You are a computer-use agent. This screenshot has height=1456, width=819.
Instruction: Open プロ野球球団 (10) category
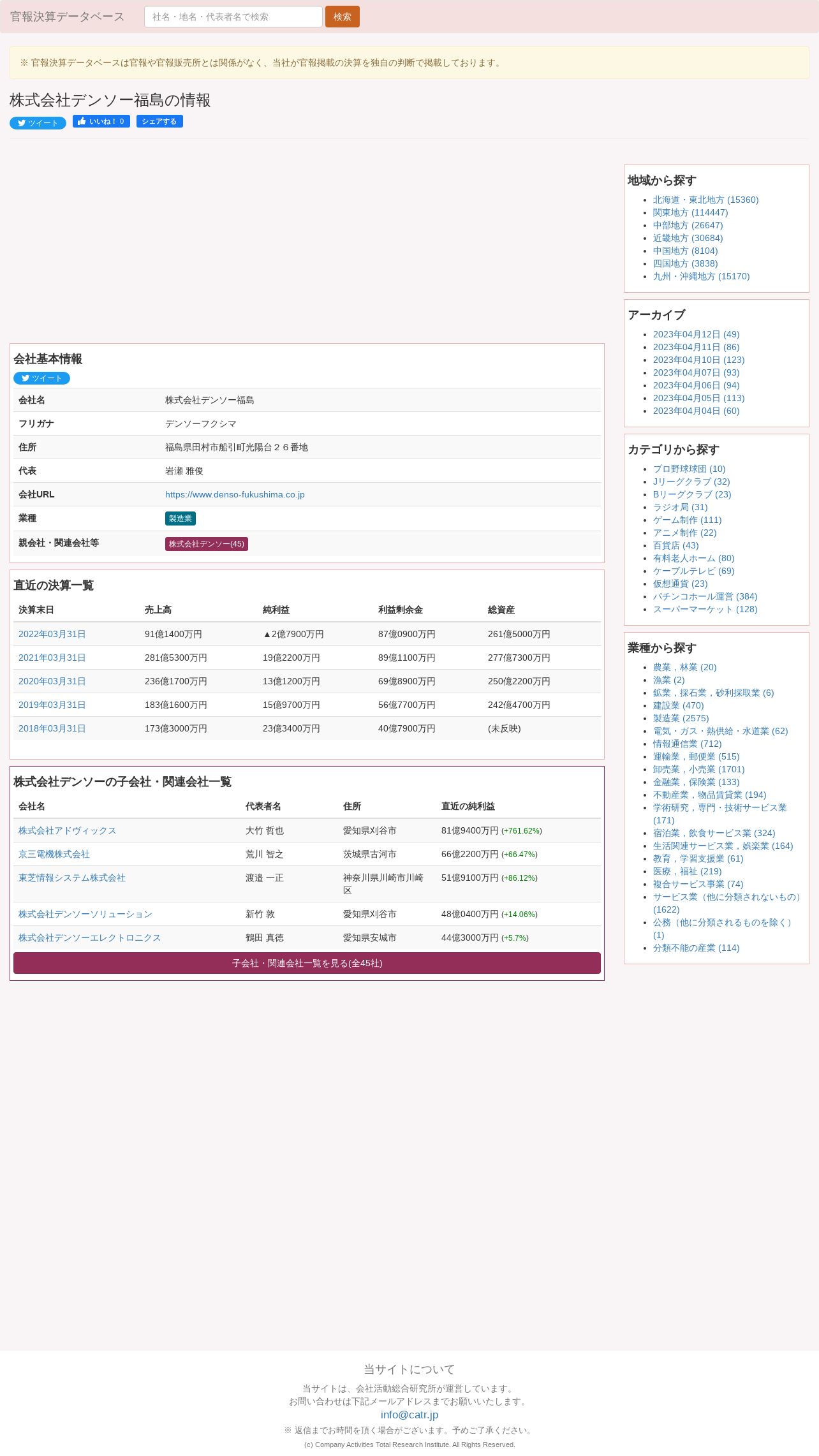pos(689,469)
